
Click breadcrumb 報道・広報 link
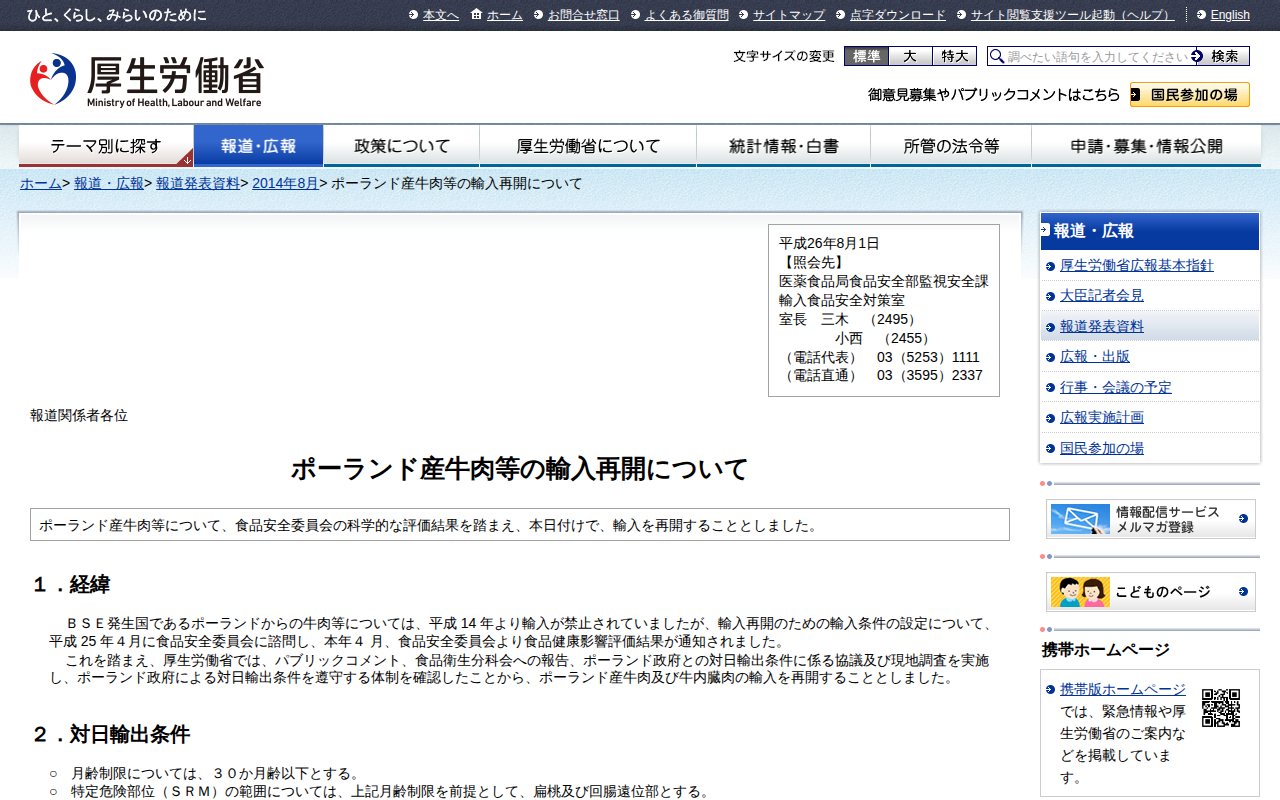[109, 183]
